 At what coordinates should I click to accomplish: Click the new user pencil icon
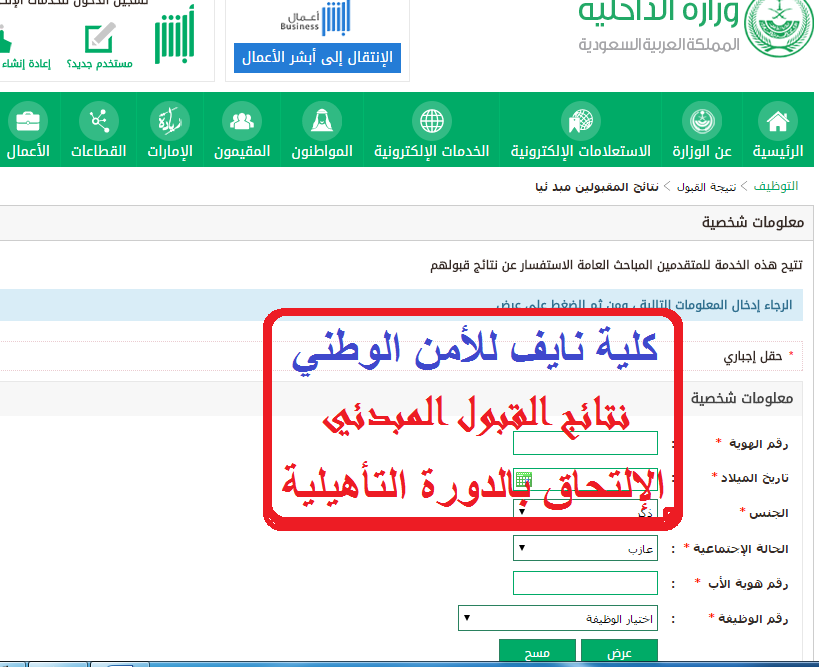(x=99, y=37)
